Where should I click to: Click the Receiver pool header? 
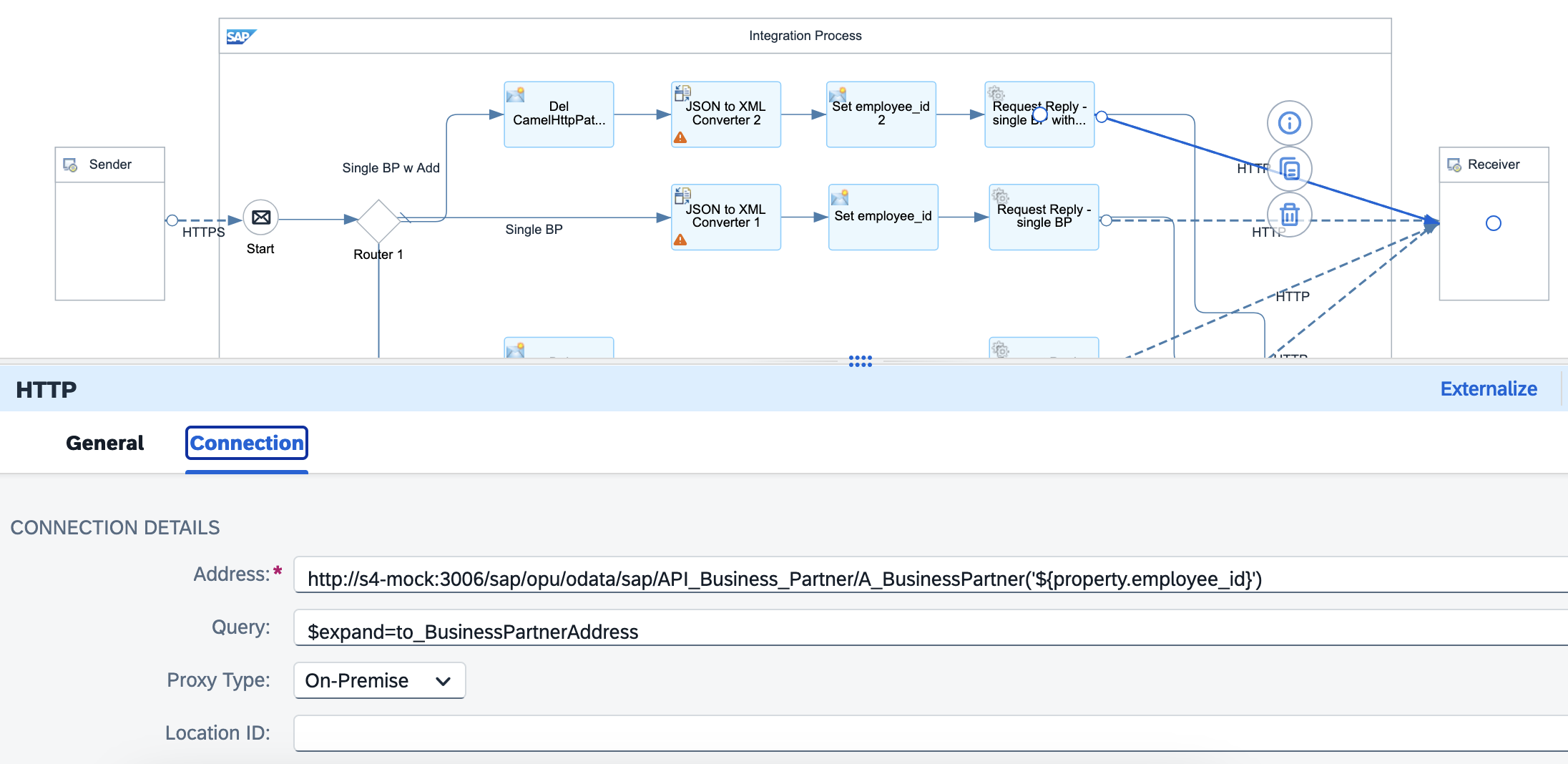1494,165
